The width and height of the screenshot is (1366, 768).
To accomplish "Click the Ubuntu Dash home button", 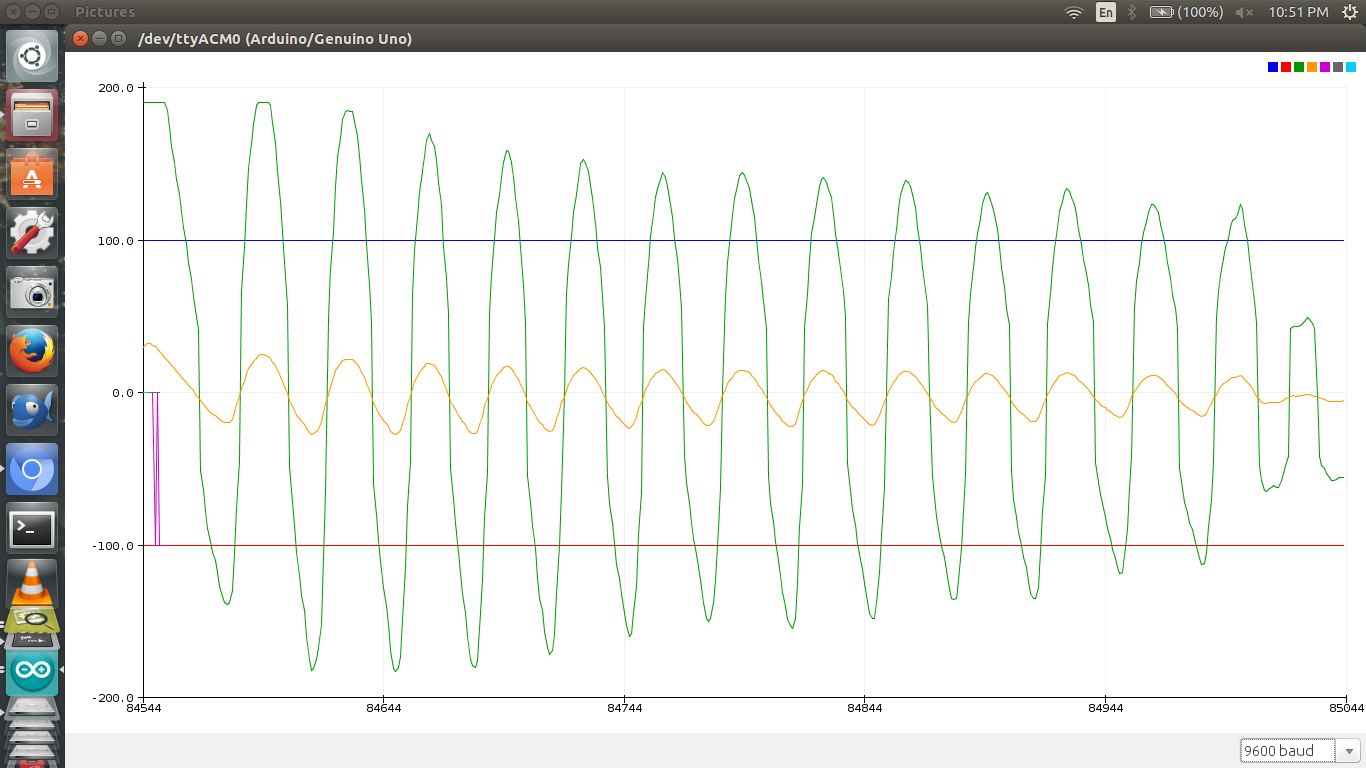I will click(x=32, y=56).
